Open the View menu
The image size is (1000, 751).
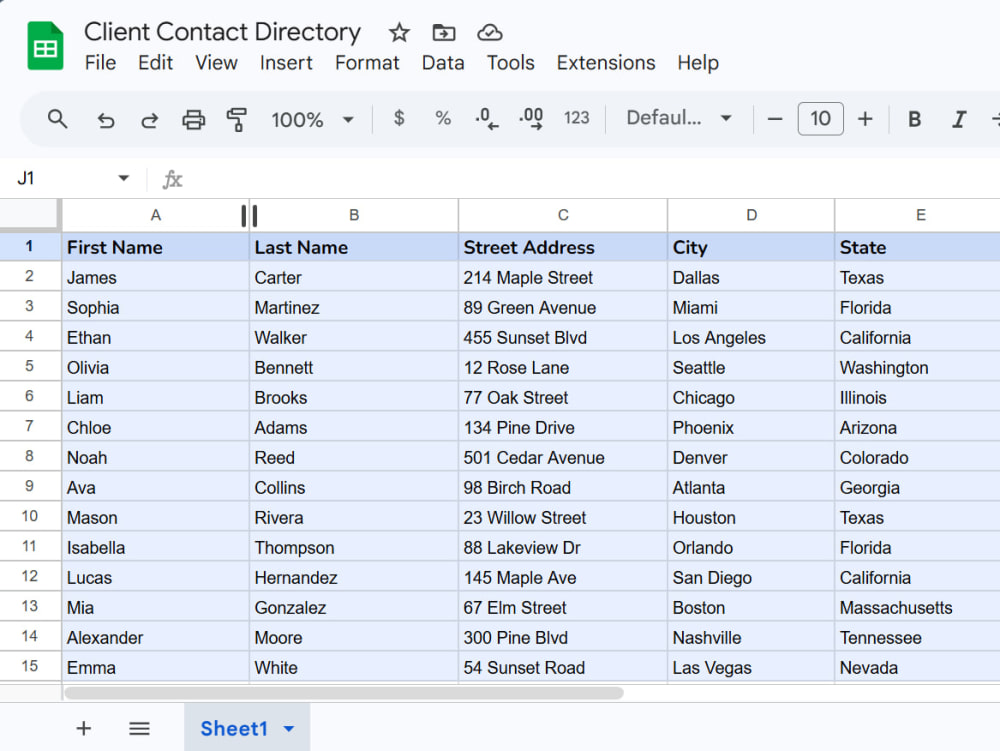coord(216,62)
